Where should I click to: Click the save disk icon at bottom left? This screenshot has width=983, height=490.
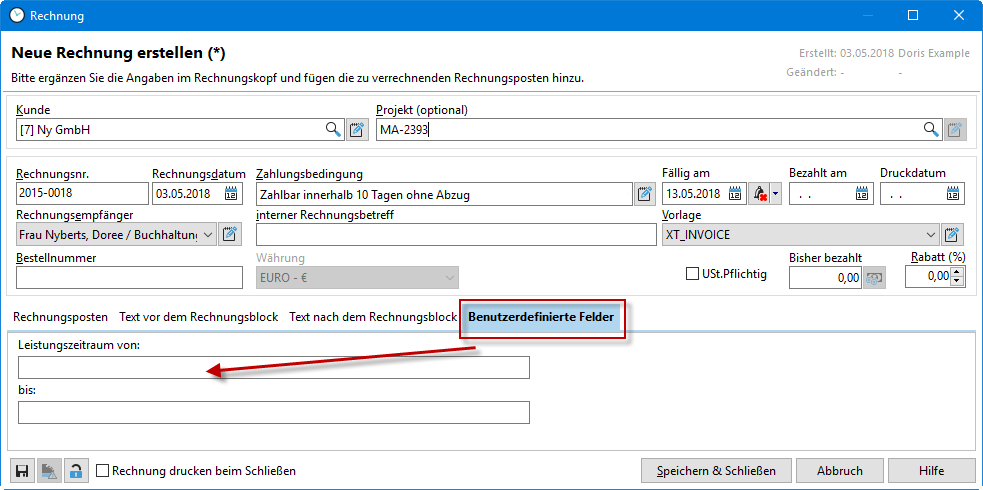point(22,471)
